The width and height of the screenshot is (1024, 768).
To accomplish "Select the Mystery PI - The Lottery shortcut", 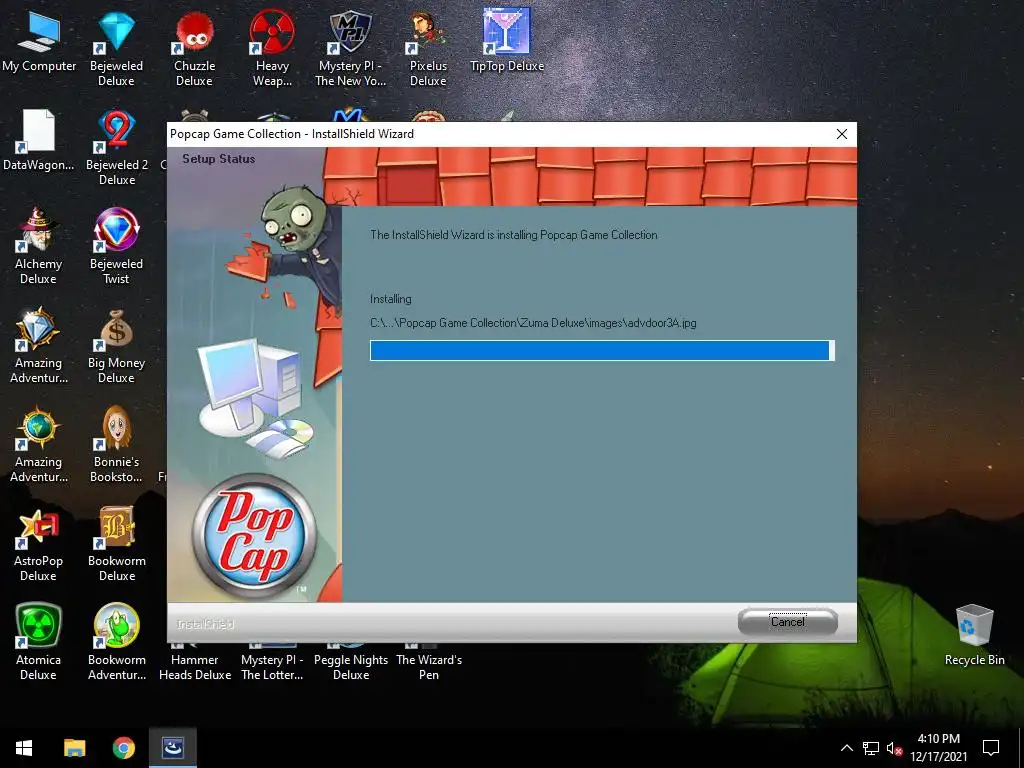I will point(272,664).
